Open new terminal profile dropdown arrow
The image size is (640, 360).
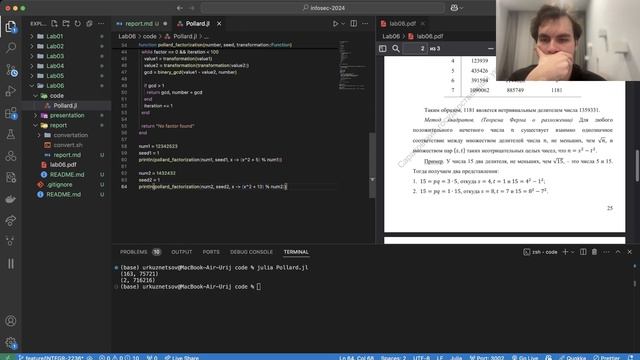point(572,252)
